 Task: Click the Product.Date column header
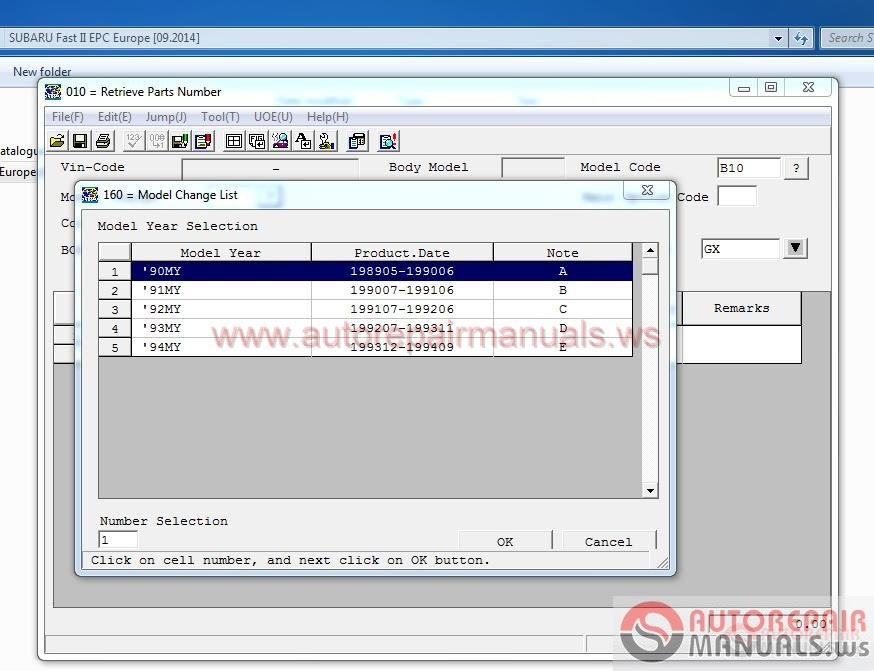pos(402,252)
